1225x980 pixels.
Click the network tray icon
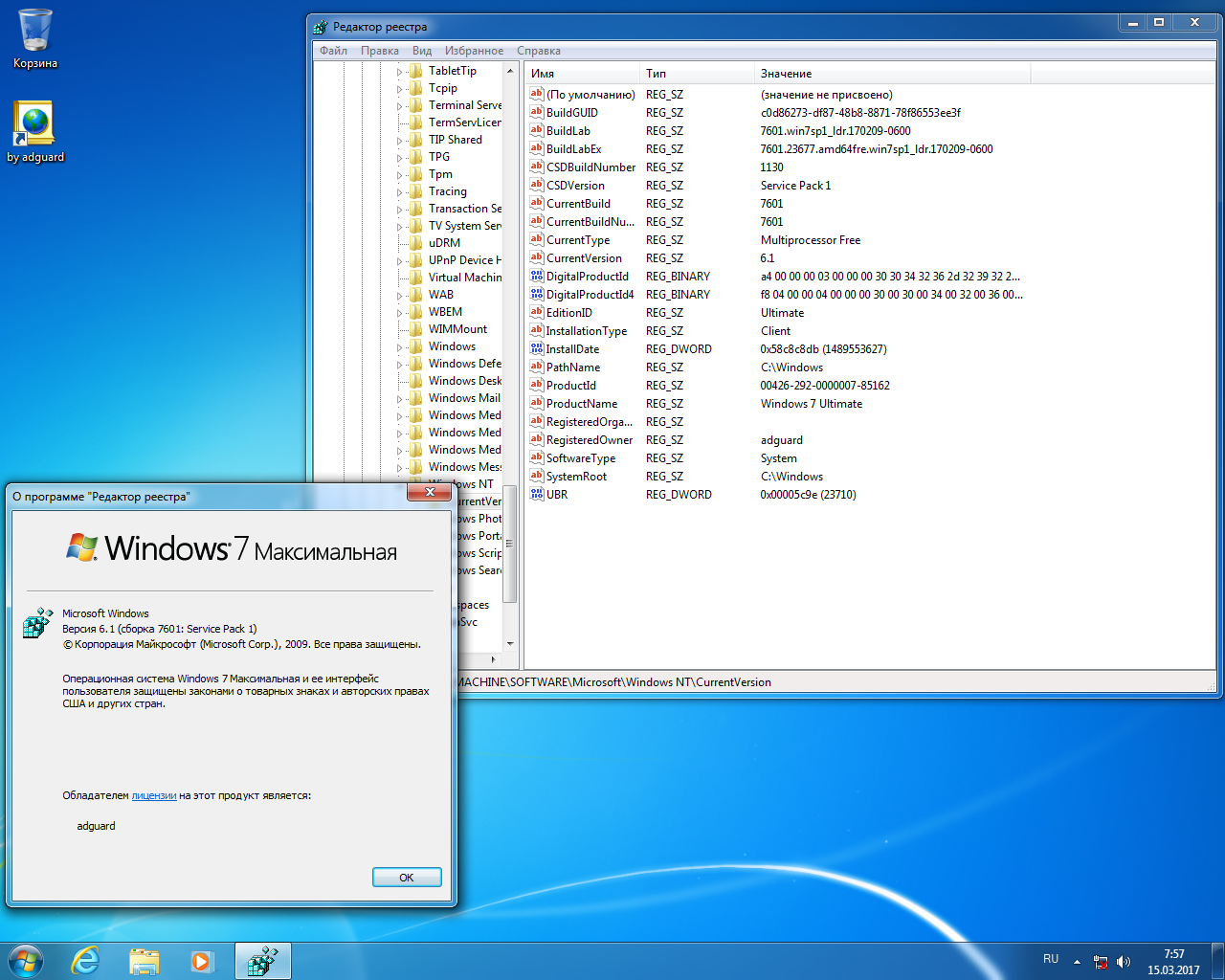pyautogui.click(x=1101, y=962)
